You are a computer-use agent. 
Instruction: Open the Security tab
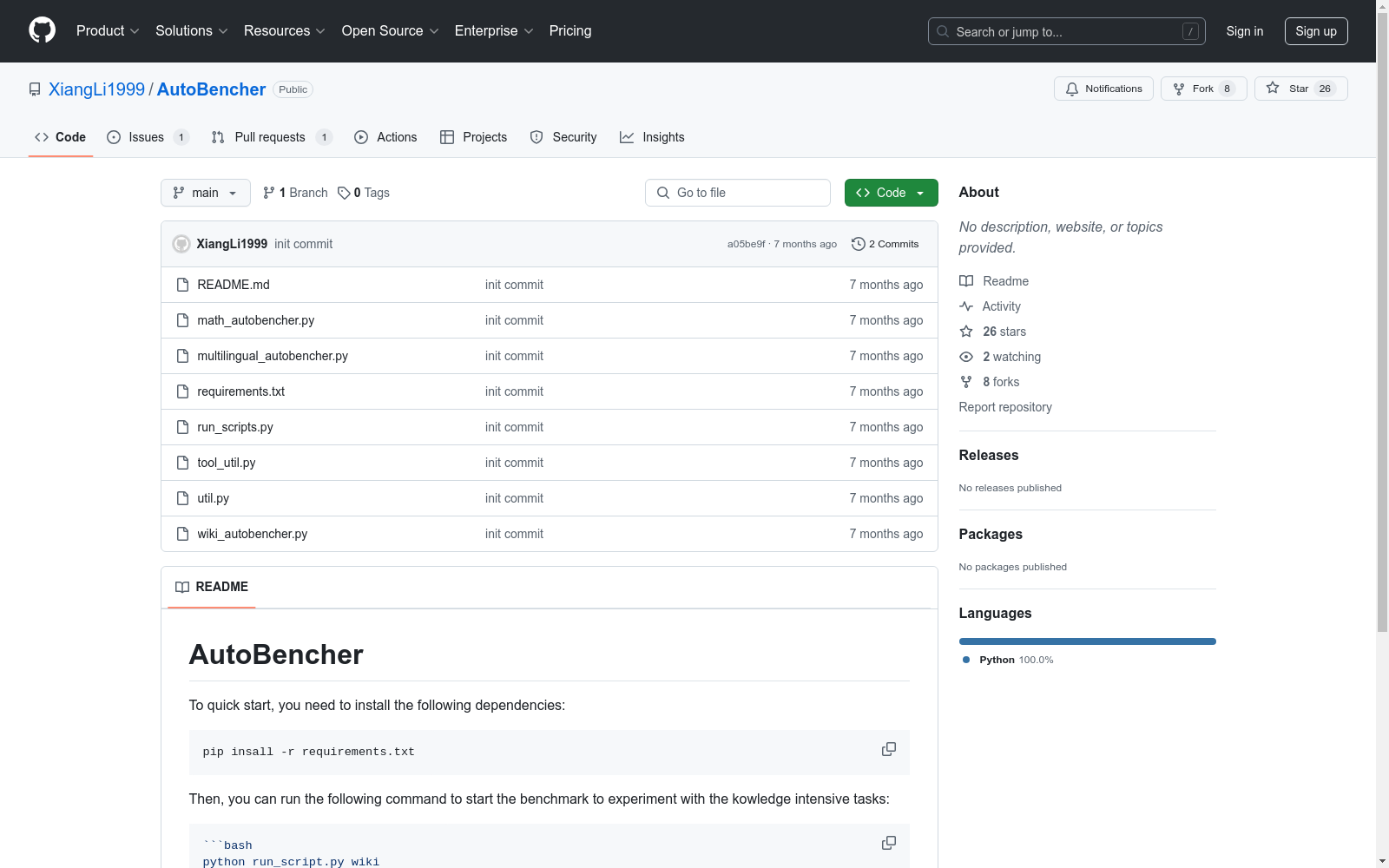tap(563, 137)
